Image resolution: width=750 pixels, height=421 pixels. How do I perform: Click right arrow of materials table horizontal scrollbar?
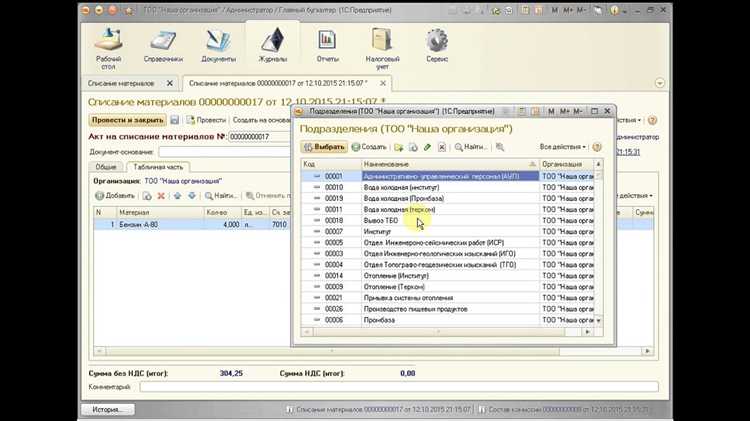coord(647,351)
